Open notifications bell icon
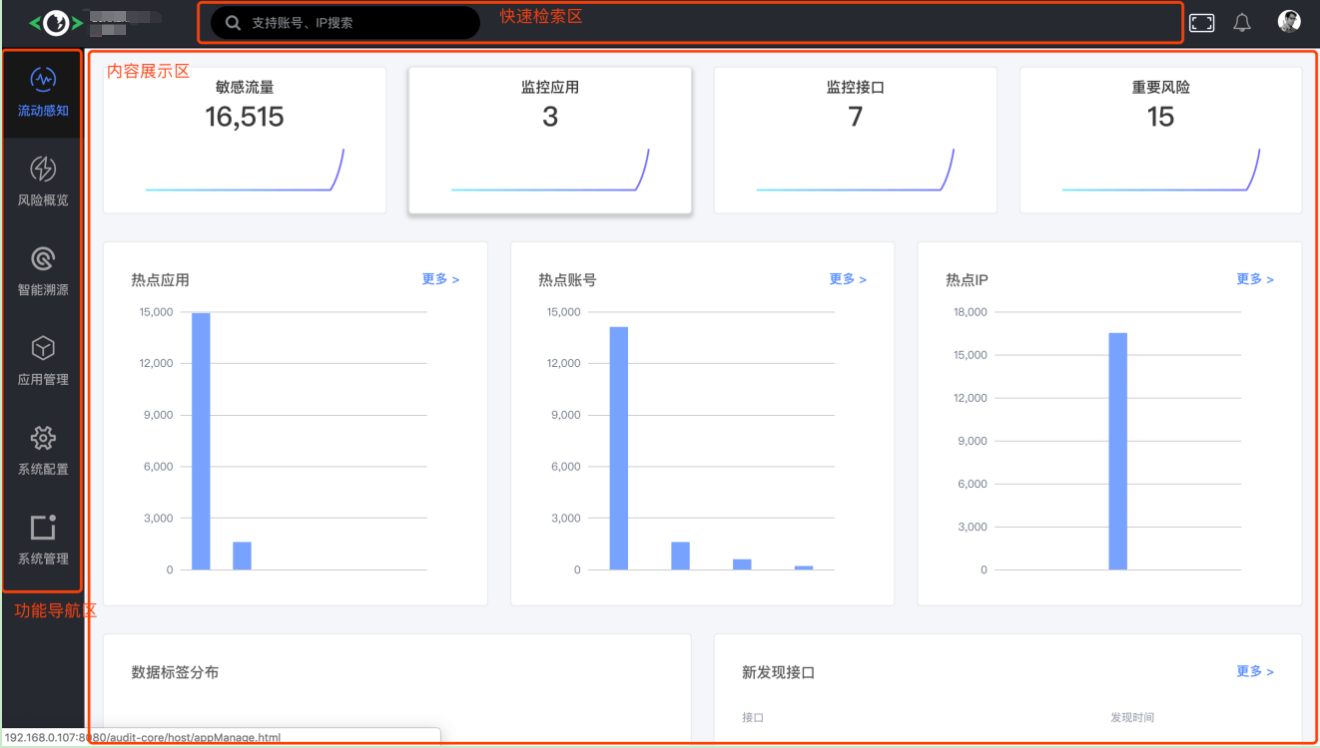 pos(1242,22)
